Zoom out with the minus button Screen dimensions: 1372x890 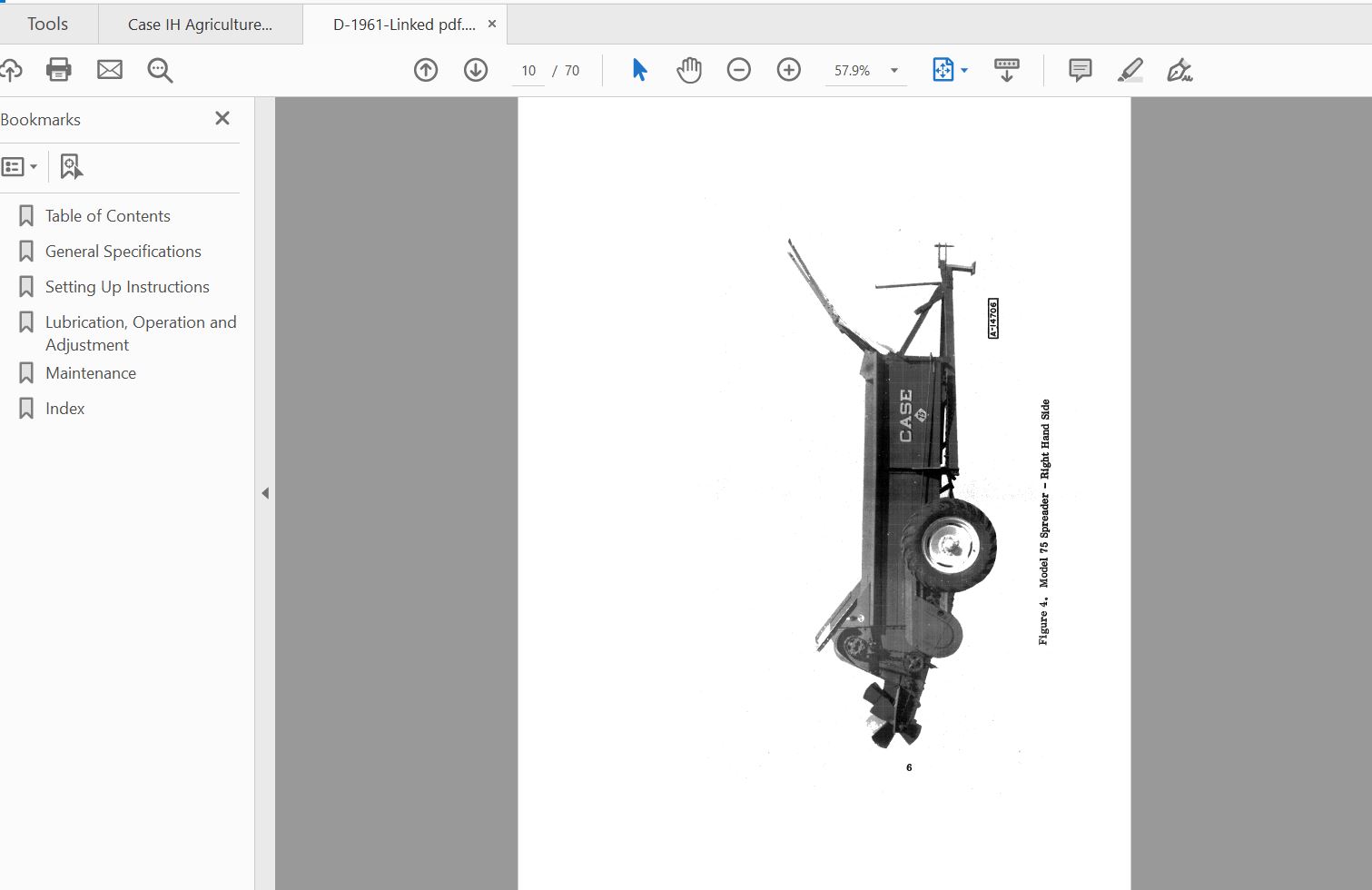[x=739, y=70]
